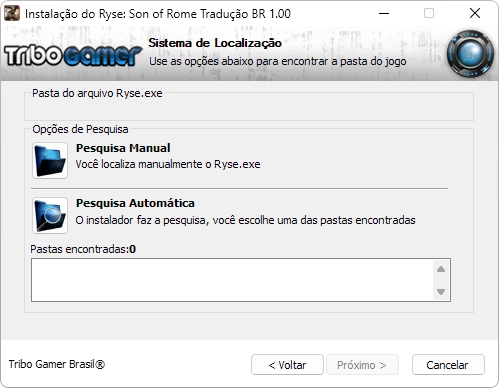Click the Pesquisa Manual folder icon
499x388 pixels.
(50, 160)
